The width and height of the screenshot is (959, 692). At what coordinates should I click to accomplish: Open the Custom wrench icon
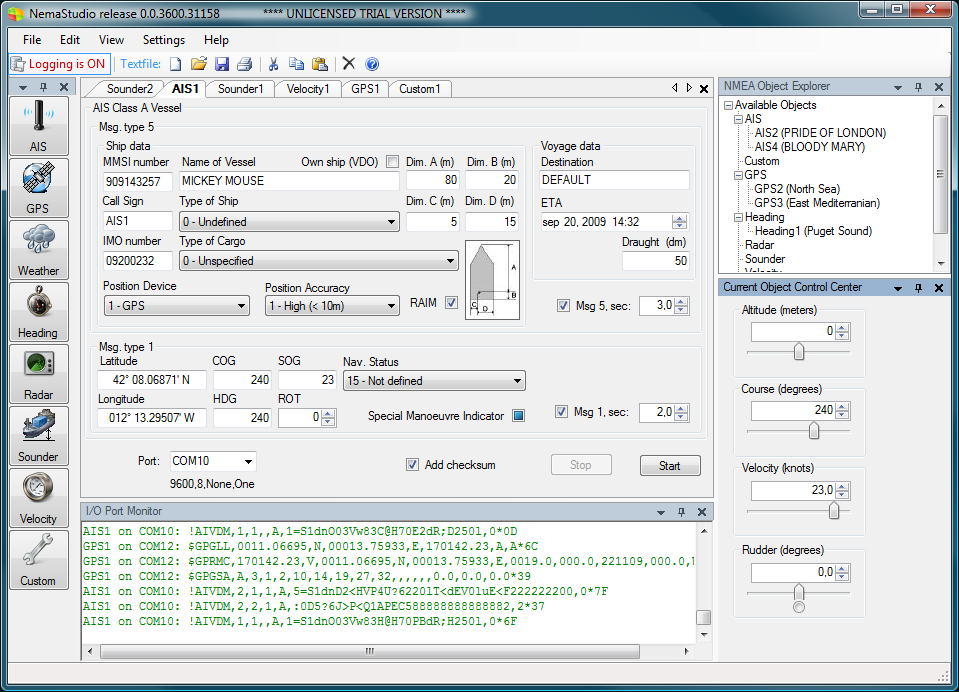(38, 551)
